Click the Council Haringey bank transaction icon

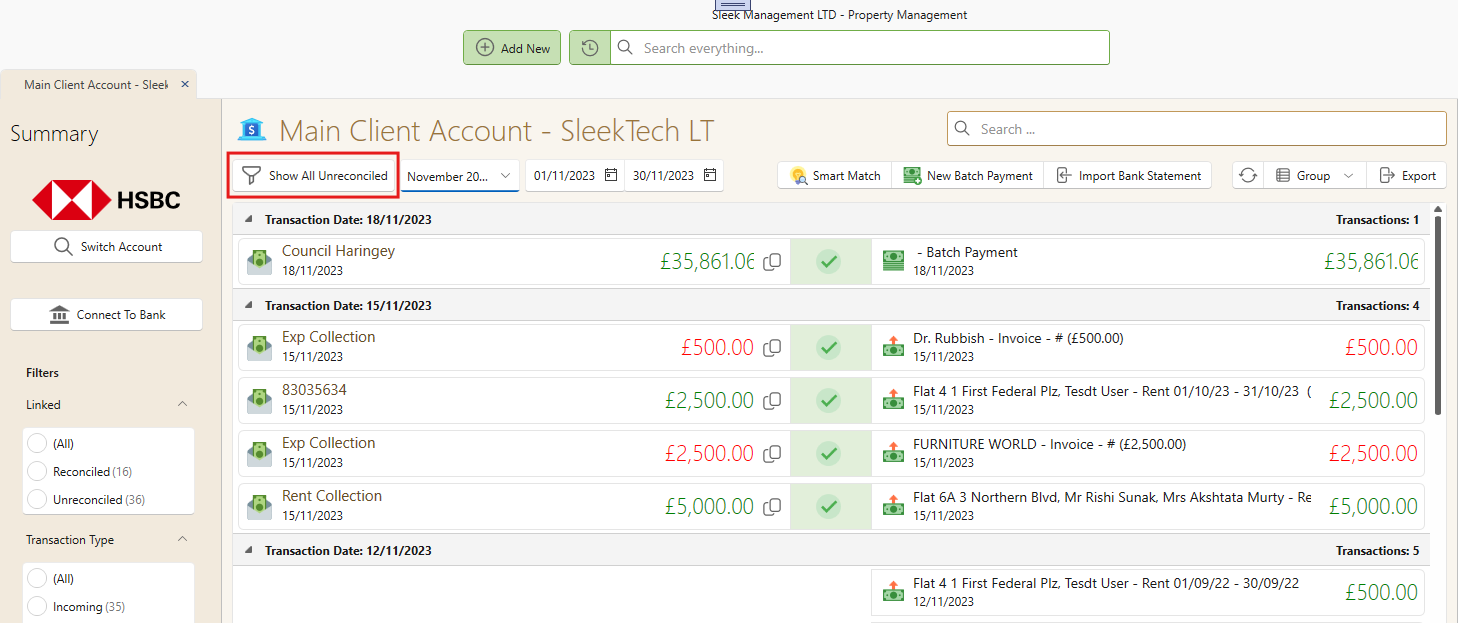[x=260, y=262]
